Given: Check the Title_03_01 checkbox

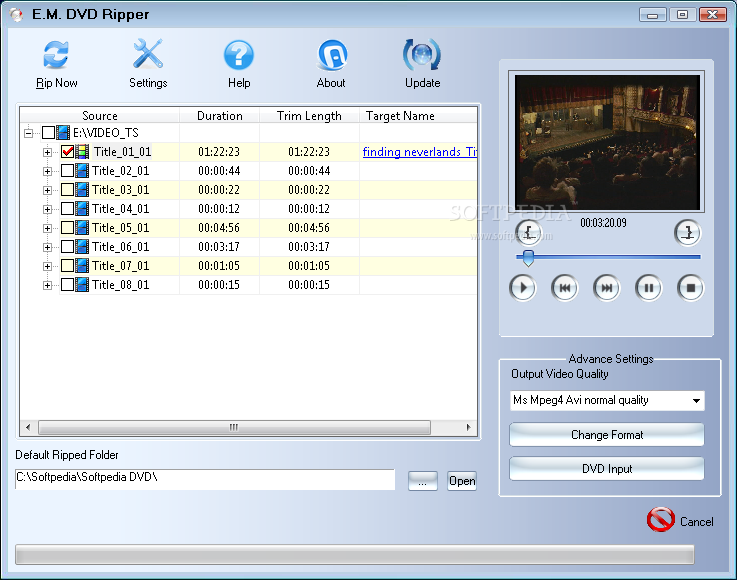Looking at the screenshot, I should pos(68,190).
